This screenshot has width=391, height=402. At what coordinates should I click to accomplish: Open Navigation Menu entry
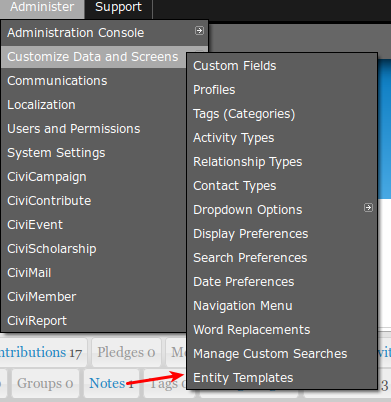pyautogui.click(x=282, y=306)
